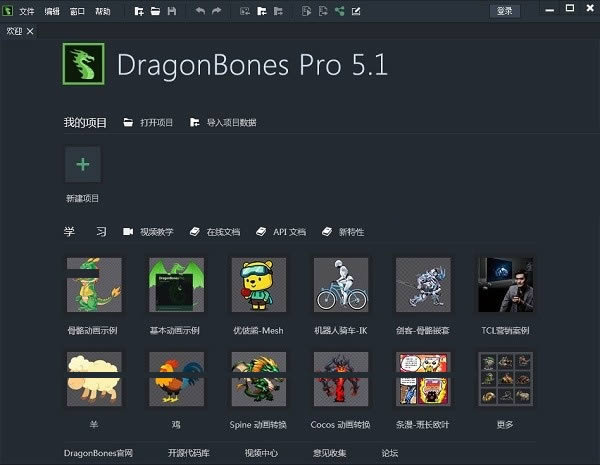
Task: Open 在线文档 online docs
Action: click(x=215, y=232)
